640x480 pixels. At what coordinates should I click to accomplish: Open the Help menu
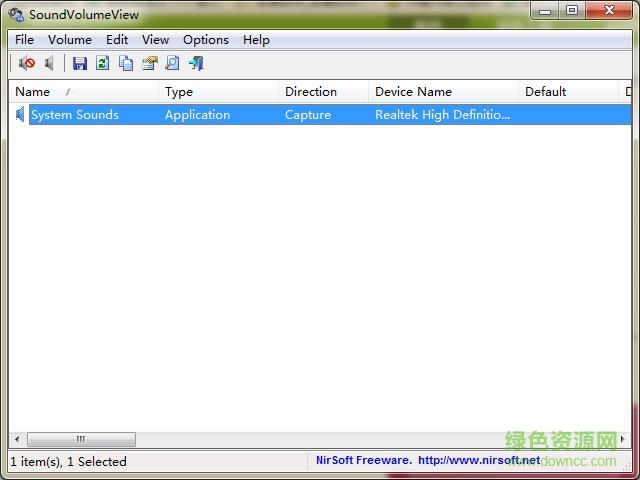[x=256, y=40]
